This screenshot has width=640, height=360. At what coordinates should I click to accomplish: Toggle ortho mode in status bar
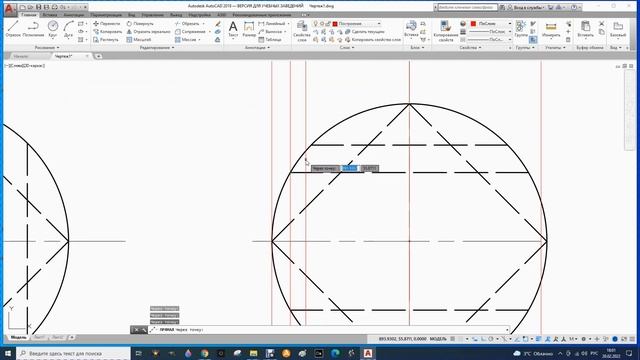click(x=483, y=339)
